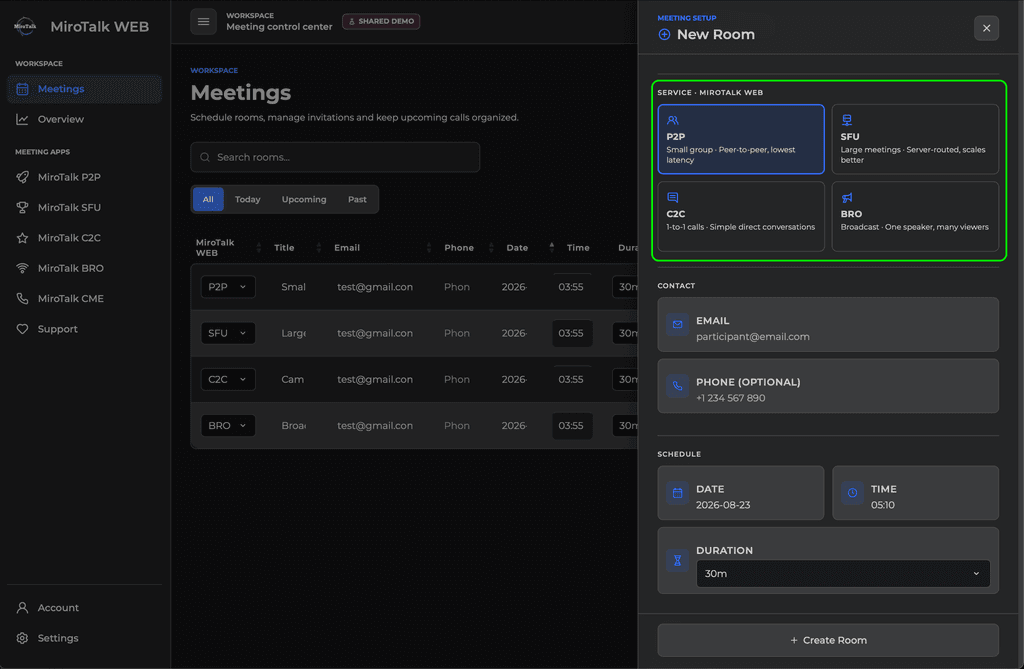Click the MiroTalk CME phone icon
This screenshot has height=669, width=1024.
[x=22, y=299]
